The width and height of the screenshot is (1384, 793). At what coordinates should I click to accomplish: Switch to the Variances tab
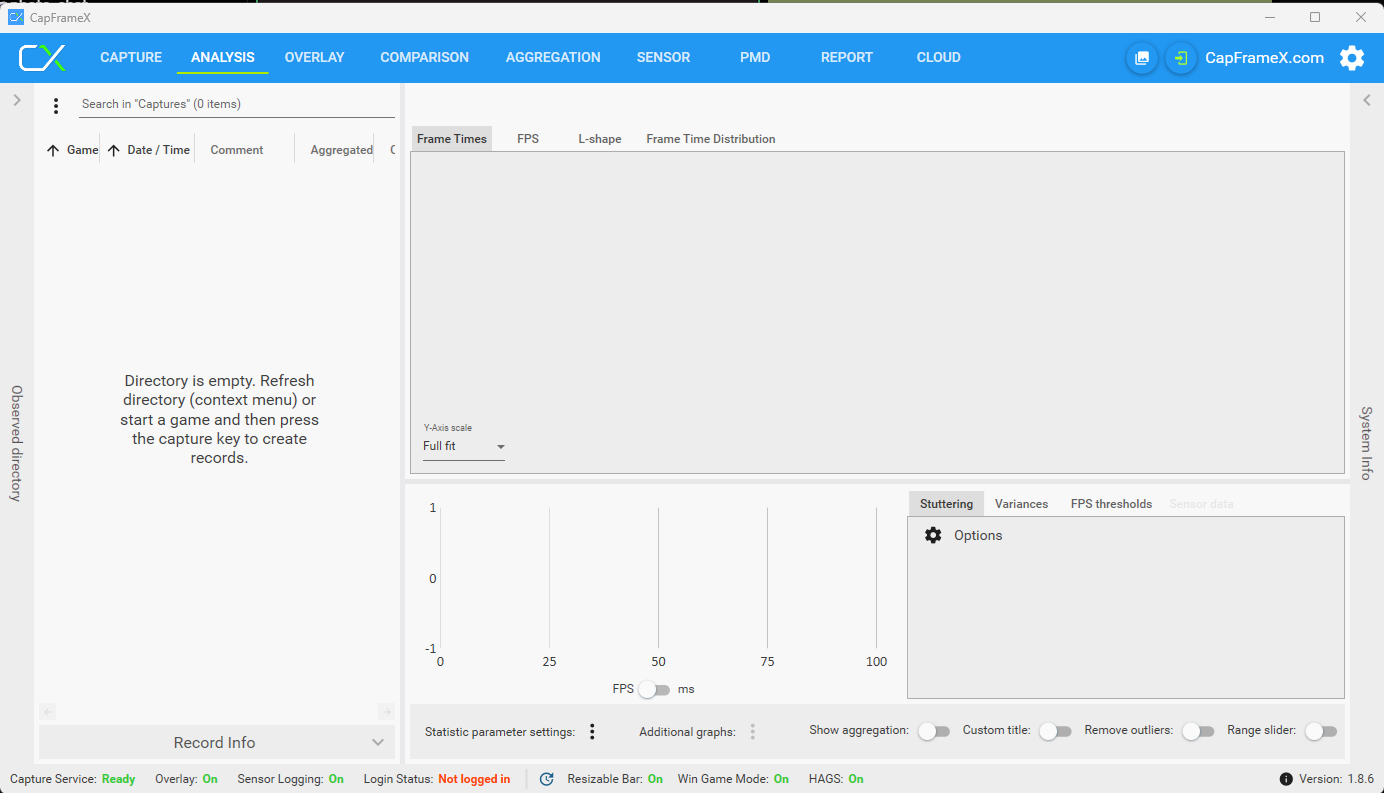click(1021, 504)
